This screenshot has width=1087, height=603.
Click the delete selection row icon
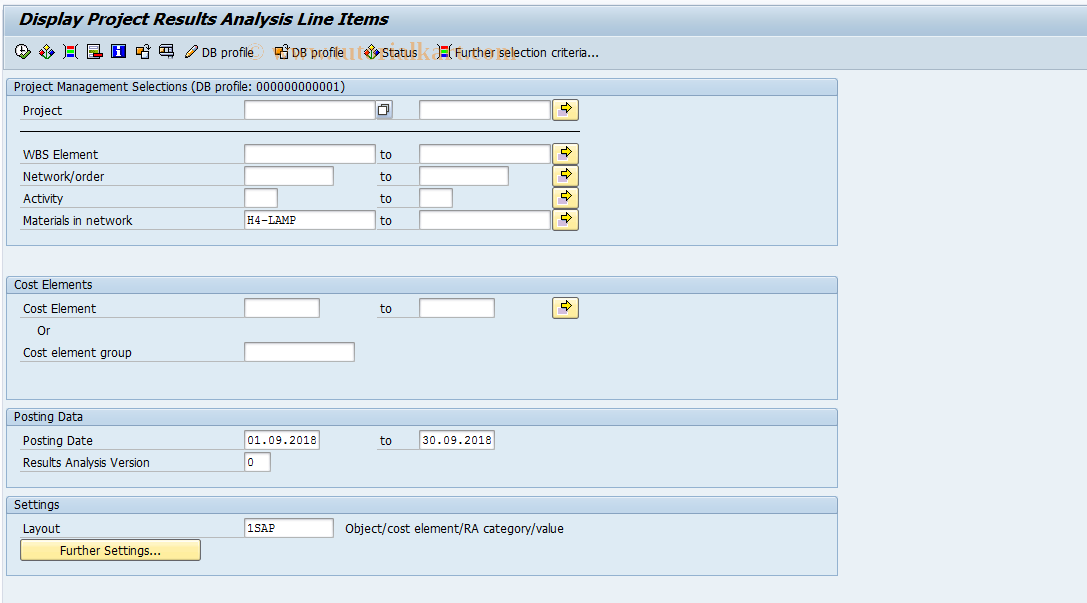click(x=94, y=52)
